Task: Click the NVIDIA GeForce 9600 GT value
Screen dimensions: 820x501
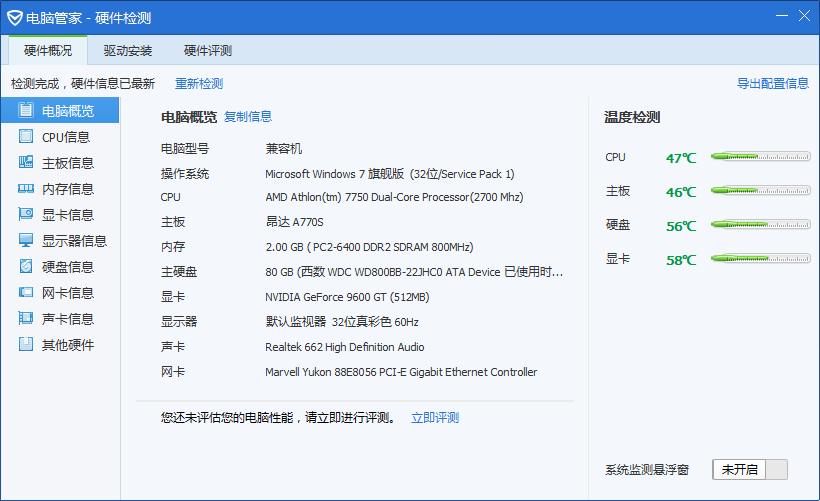Action: click(x=347, y=297)
